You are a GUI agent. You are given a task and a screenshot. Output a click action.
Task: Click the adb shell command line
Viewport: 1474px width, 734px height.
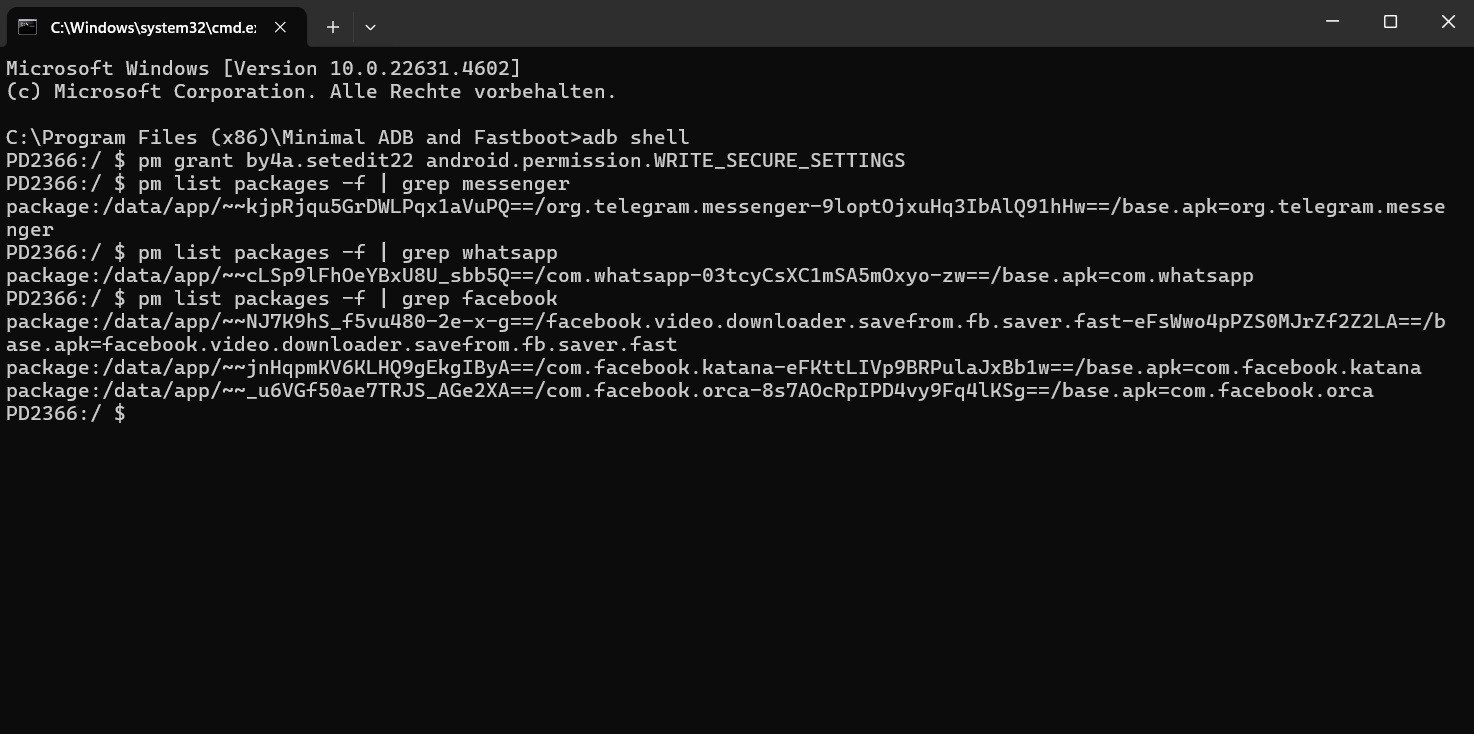[x=348, y=138]
